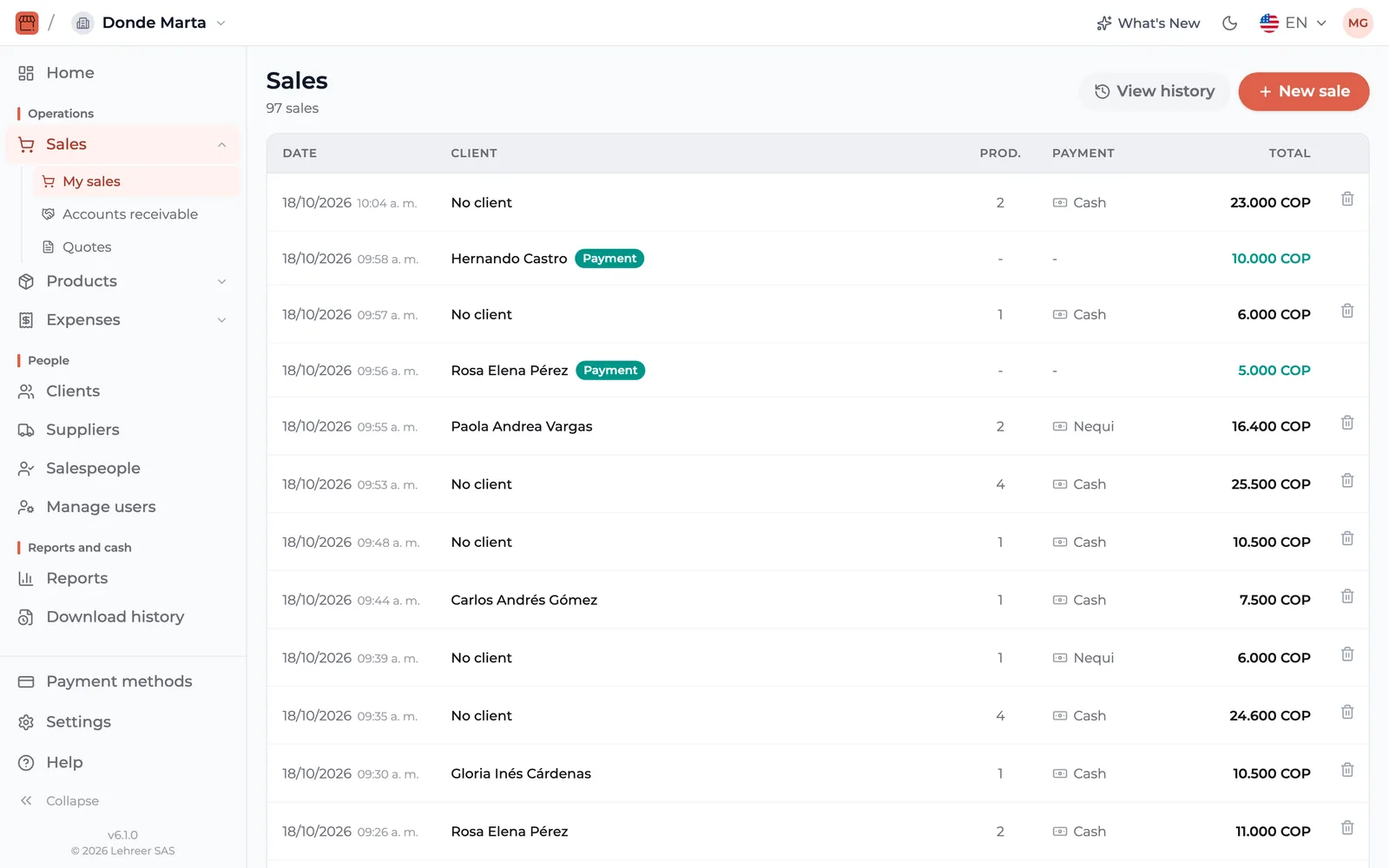Open Reports in sidebar
This screenshot has width=1389, height=868.
pyautogui.click(x=123, y=578)
